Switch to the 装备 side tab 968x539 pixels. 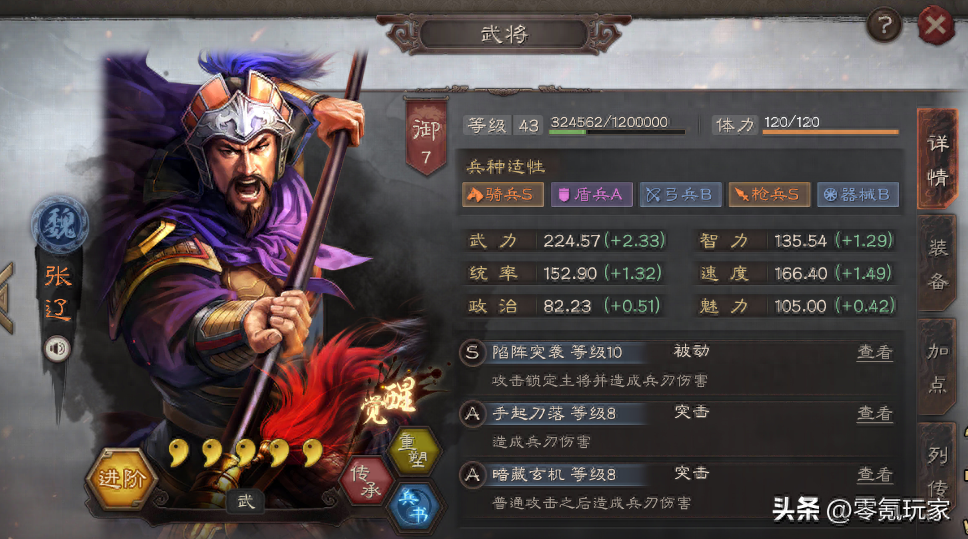click(937, 264)
